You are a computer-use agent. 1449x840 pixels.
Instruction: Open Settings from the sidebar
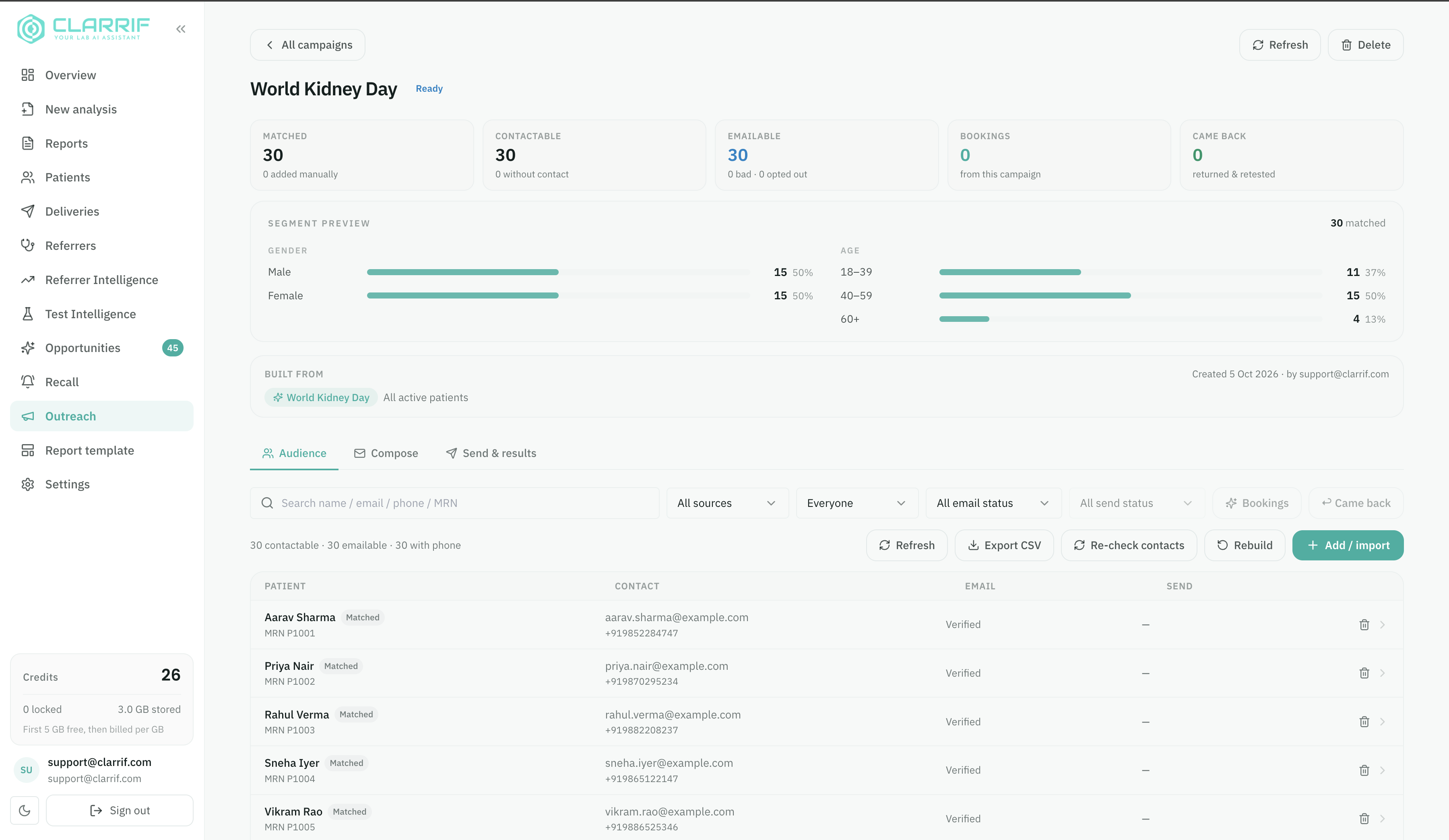click(x=102, y=484)
